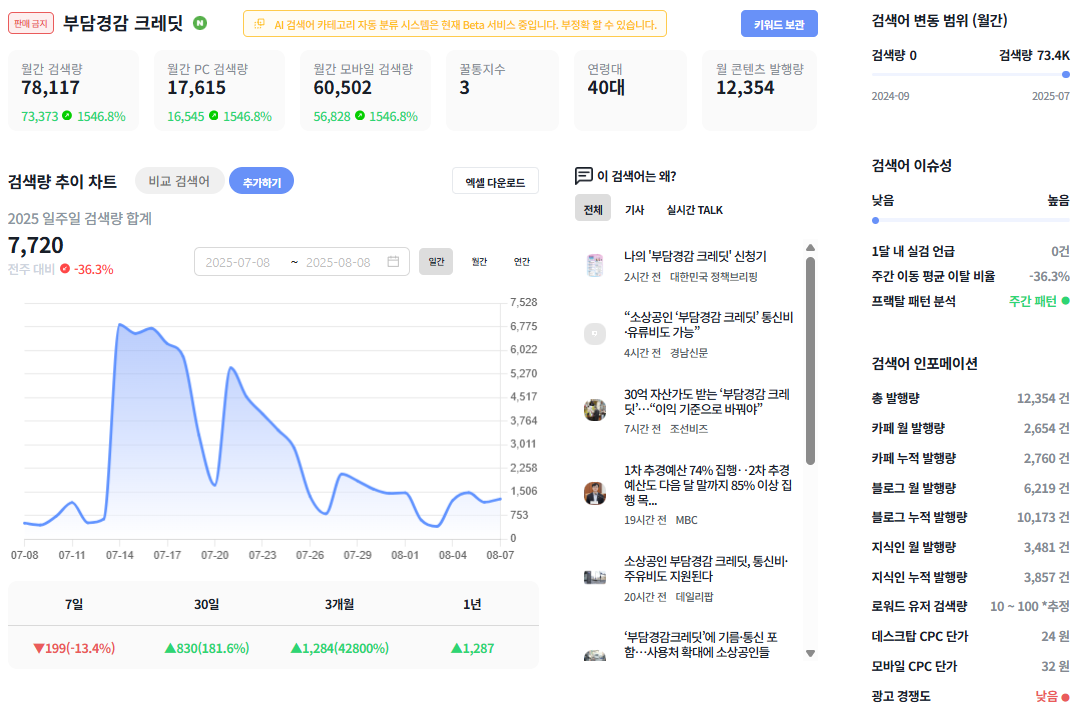1087x713 pixels.
Task: Click the 엑셀 다운로드 button
Action: pyautogui.click(x=495, y=182)
